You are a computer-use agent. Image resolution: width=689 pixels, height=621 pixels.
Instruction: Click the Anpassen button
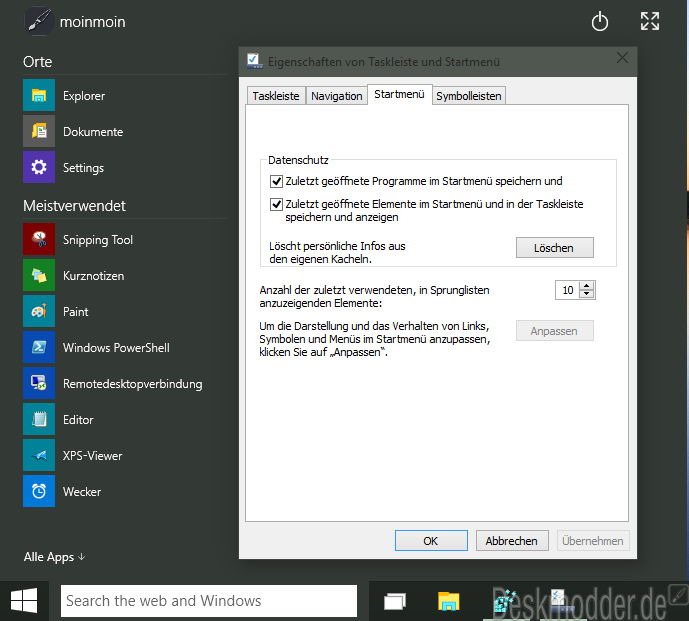click(554, 331)
